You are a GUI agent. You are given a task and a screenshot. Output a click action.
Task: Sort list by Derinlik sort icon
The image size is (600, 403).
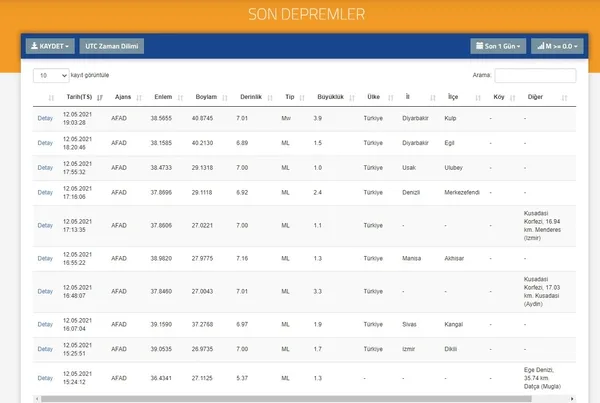tap(271, 98)
